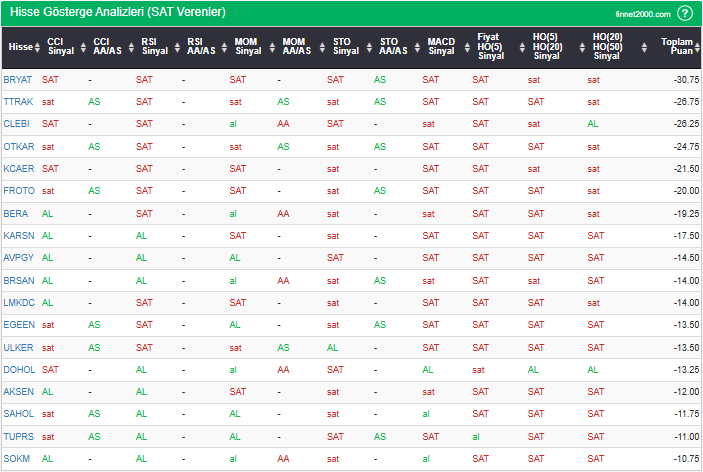Image resolution: width=703 pixels, height=472 pixels.
Task: Open the DOHOL stock link
Action: pos(19,369)
